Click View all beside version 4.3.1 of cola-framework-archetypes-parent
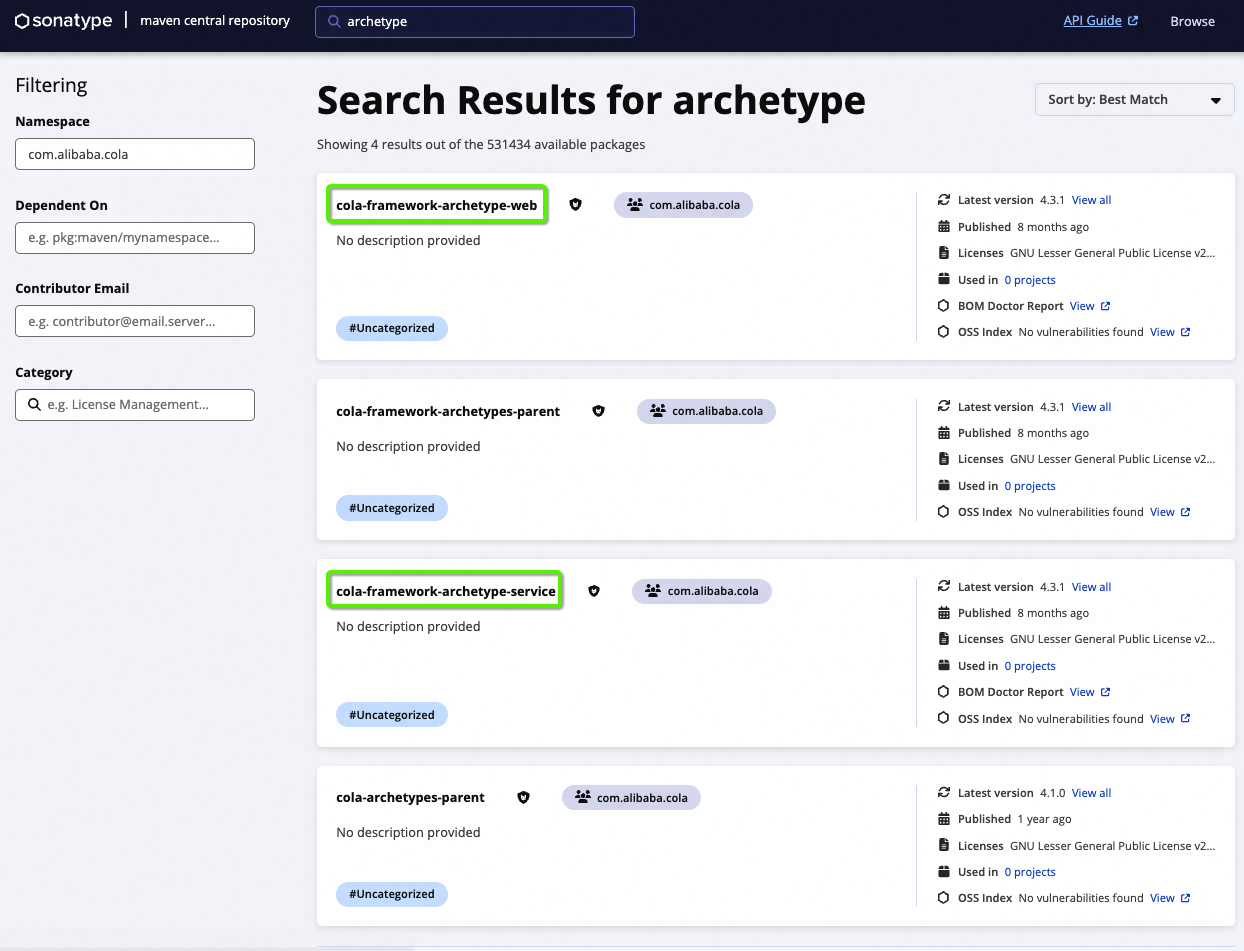This screenshot has width=1244, height=951. [x=1091, y=406]
